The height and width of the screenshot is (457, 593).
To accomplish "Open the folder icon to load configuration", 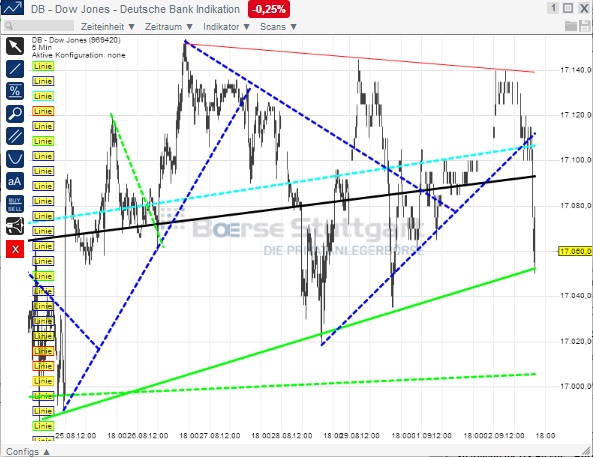I will [571, 26].
